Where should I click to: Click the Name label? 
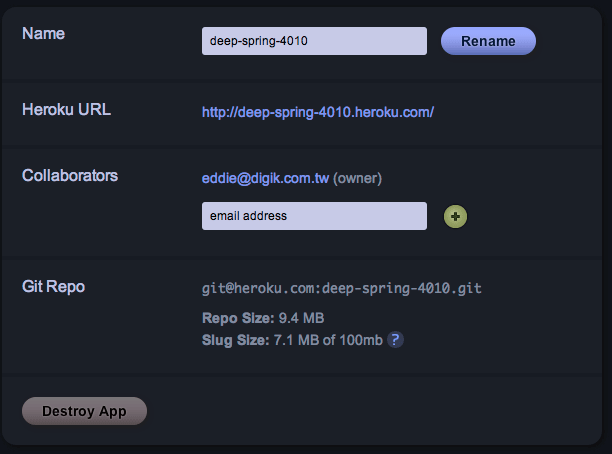click(43, 33)
